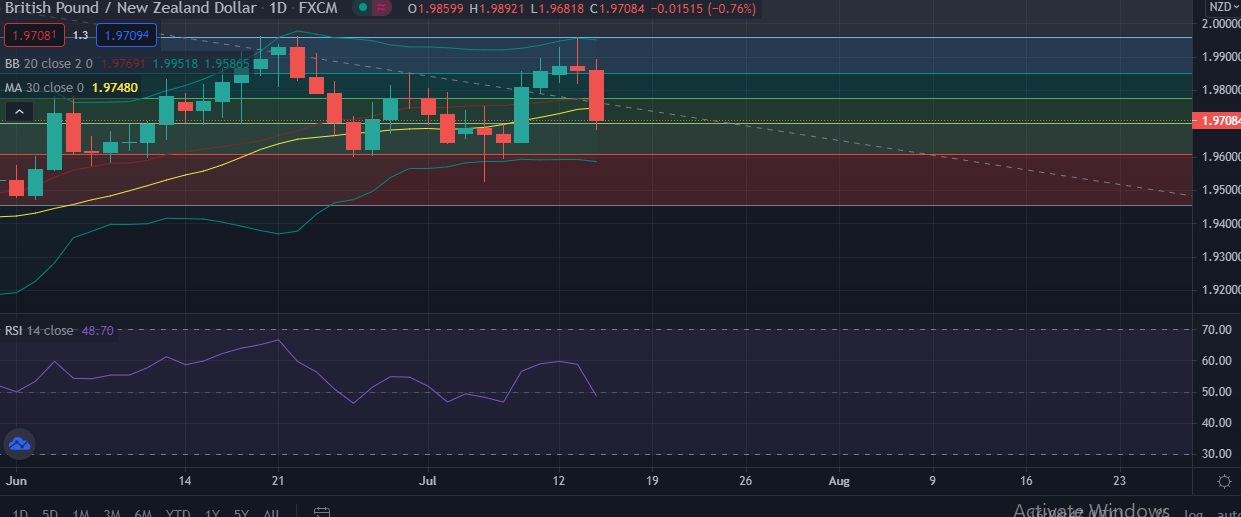Click the 5Y time range button at bottom

tap(241, 513)
